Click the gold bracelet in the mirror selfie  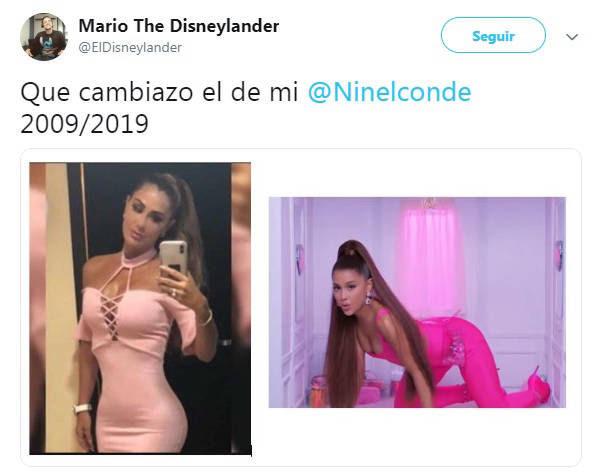click(208, 319)
